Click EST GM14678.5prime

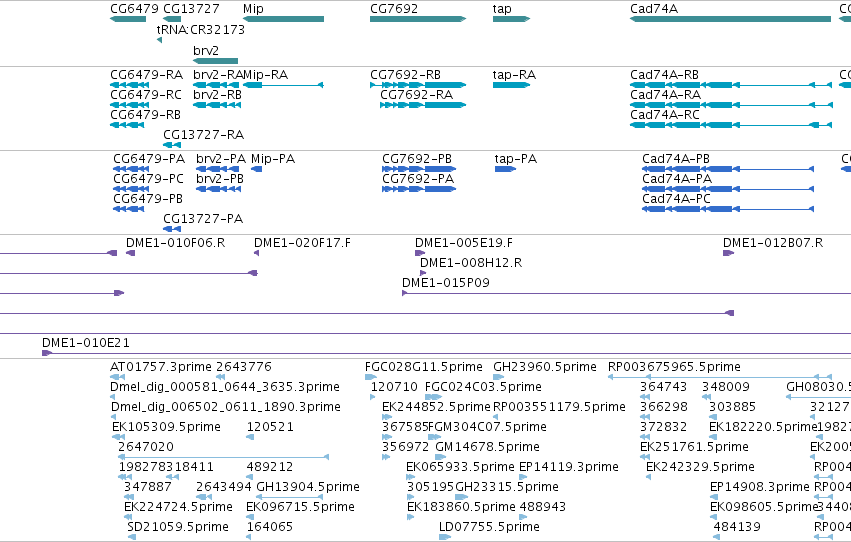[x=441, y=457]
